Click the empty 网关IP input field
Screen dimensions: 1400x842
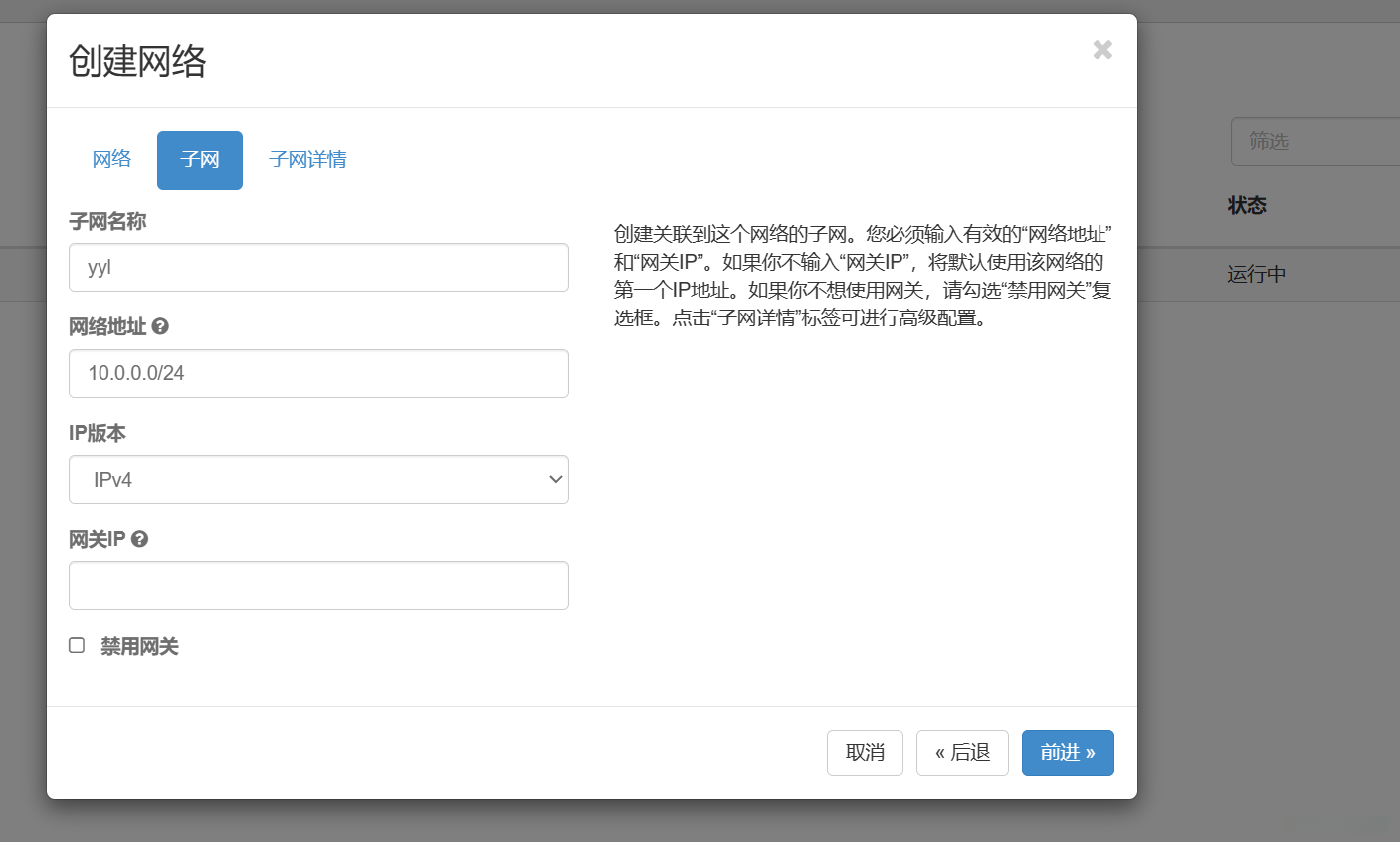click(318, 586)
